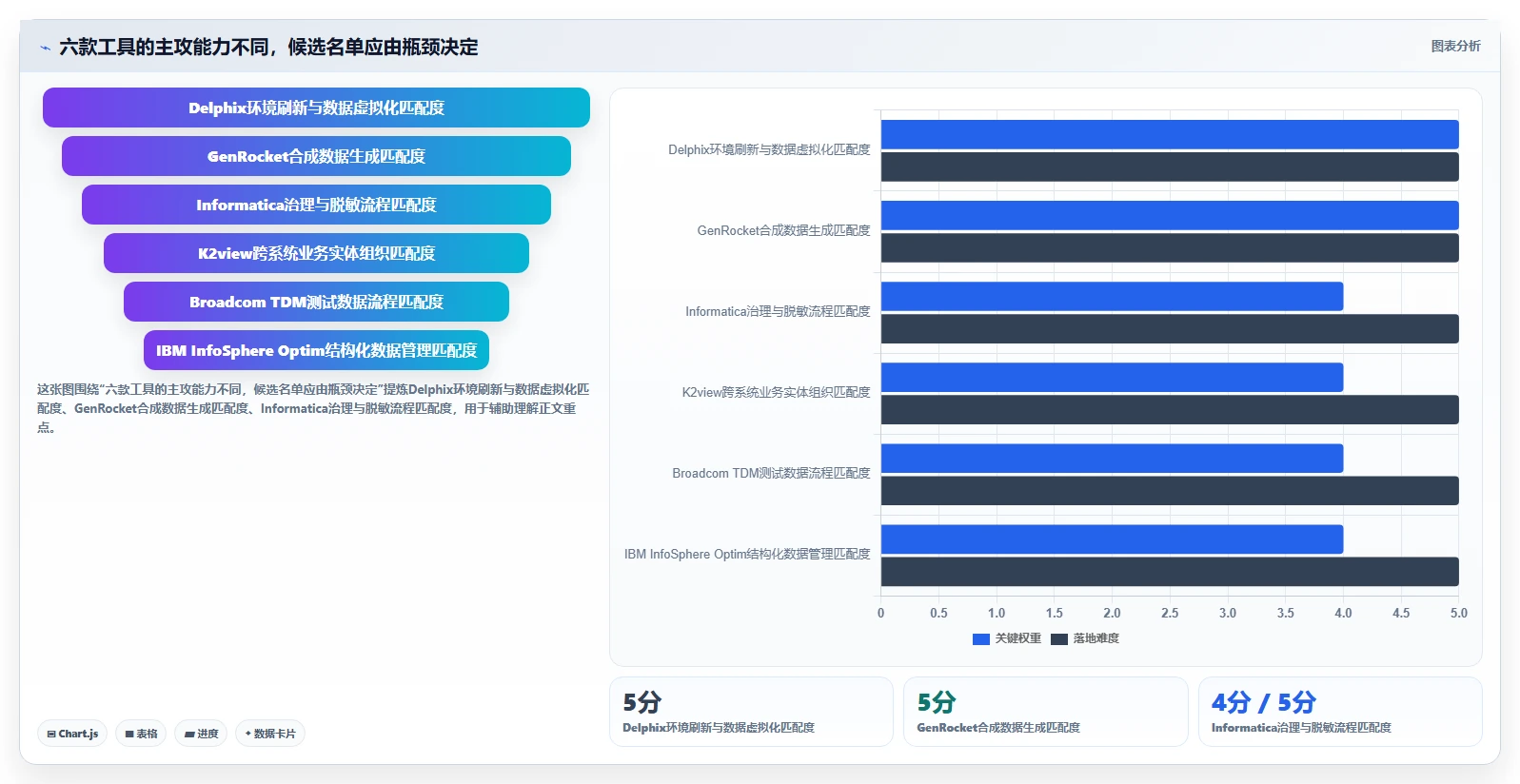The width and height of the screenshot is (1520, 784).
Task: Click the chart axis label IBM InfoSphere Optim结构化数据管理匹配度
Action: (747, 554)
